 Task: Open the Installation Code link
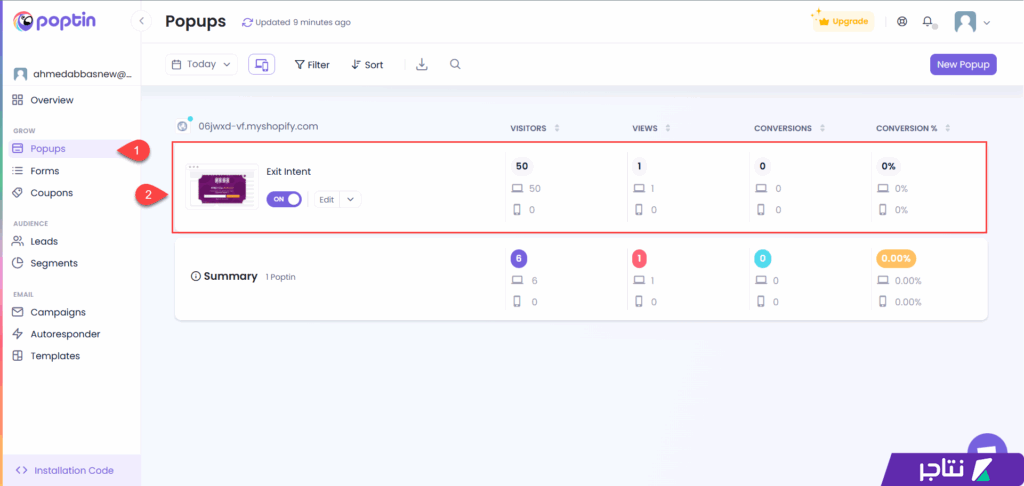(65, 470)
